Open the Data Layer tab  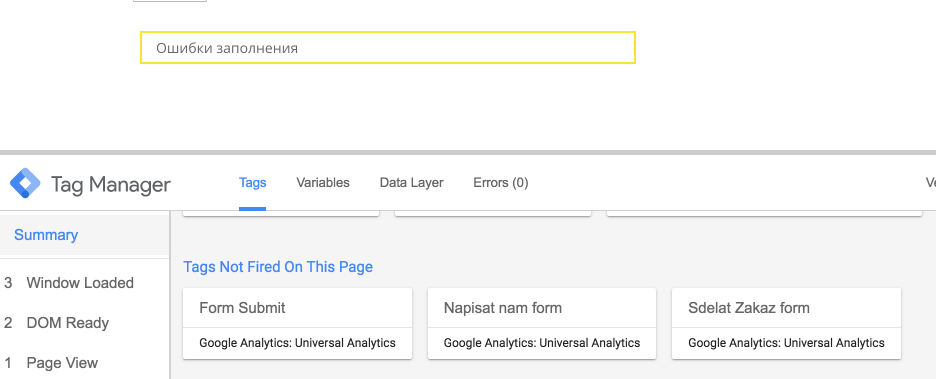click(x=411, y=183)
